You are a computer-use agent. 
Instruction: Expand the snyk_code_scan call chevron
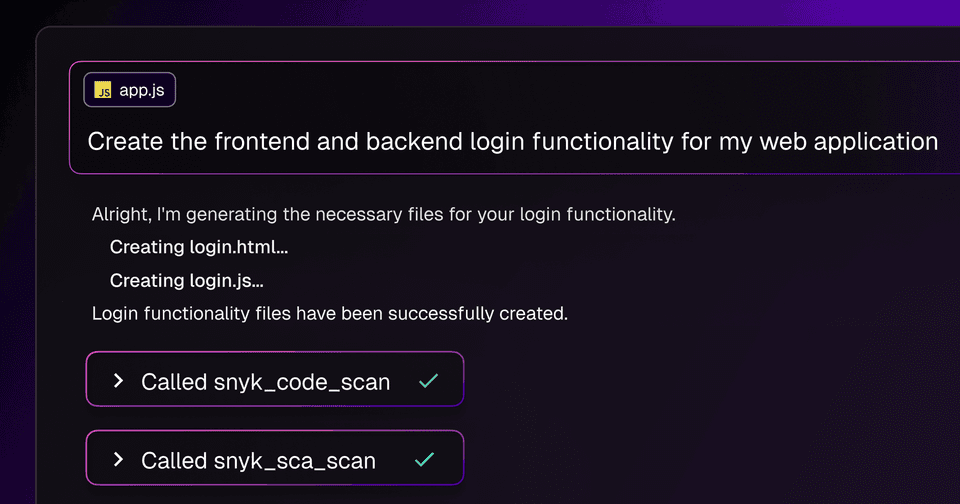coord(118,381)
